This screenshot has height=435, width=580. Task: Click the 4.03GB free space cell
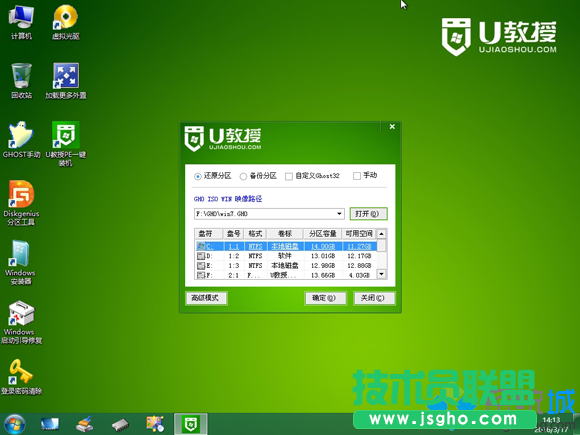359,275
